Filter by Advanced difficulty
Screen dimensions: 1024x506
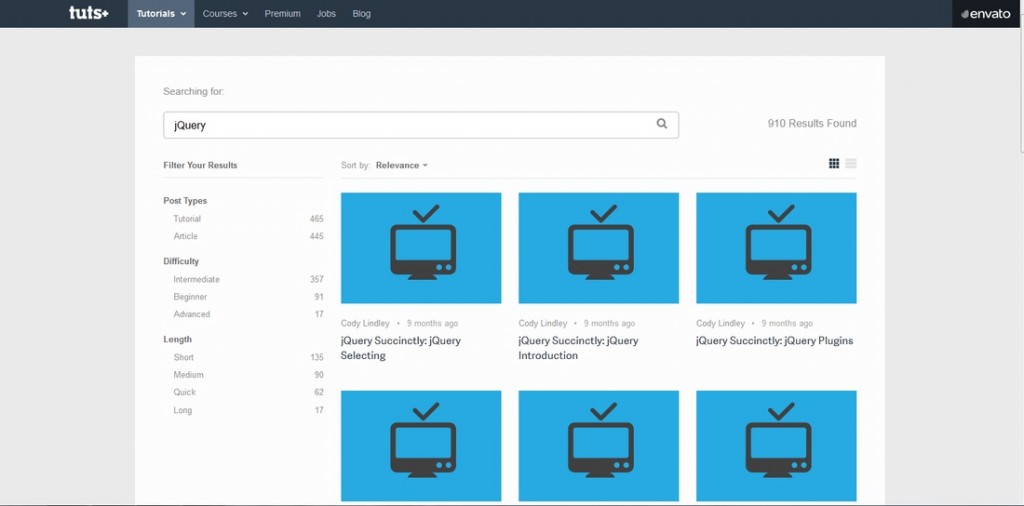[191, 314]
